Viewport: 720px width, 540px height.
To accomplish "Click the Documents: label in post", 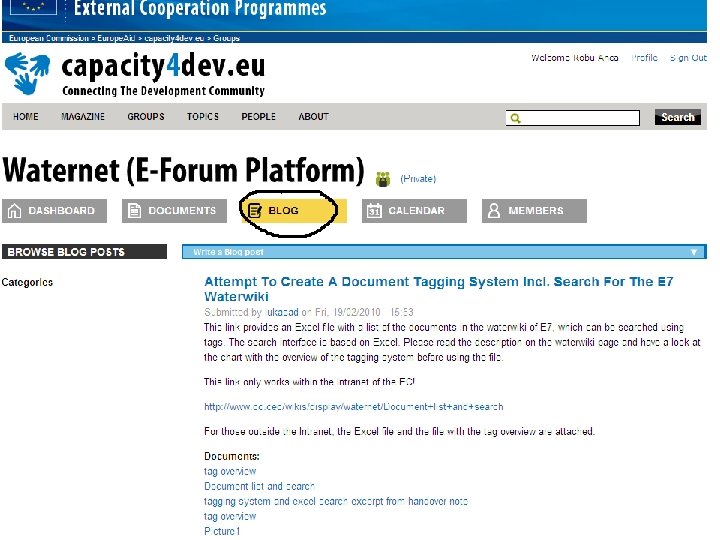I will coord(231,456).
